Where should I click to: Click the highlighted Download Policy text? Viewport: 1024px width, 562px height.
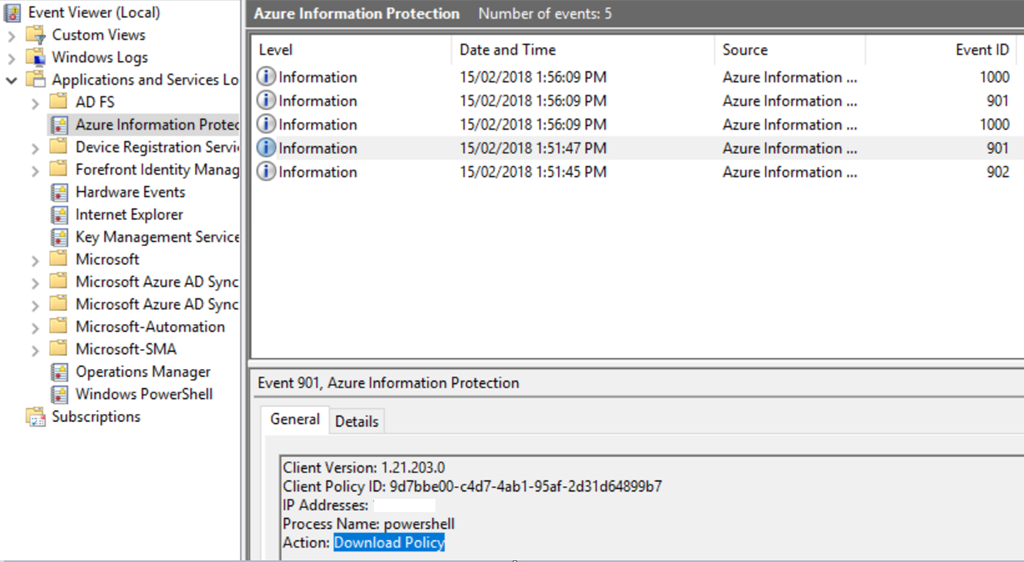coord(389,542)
